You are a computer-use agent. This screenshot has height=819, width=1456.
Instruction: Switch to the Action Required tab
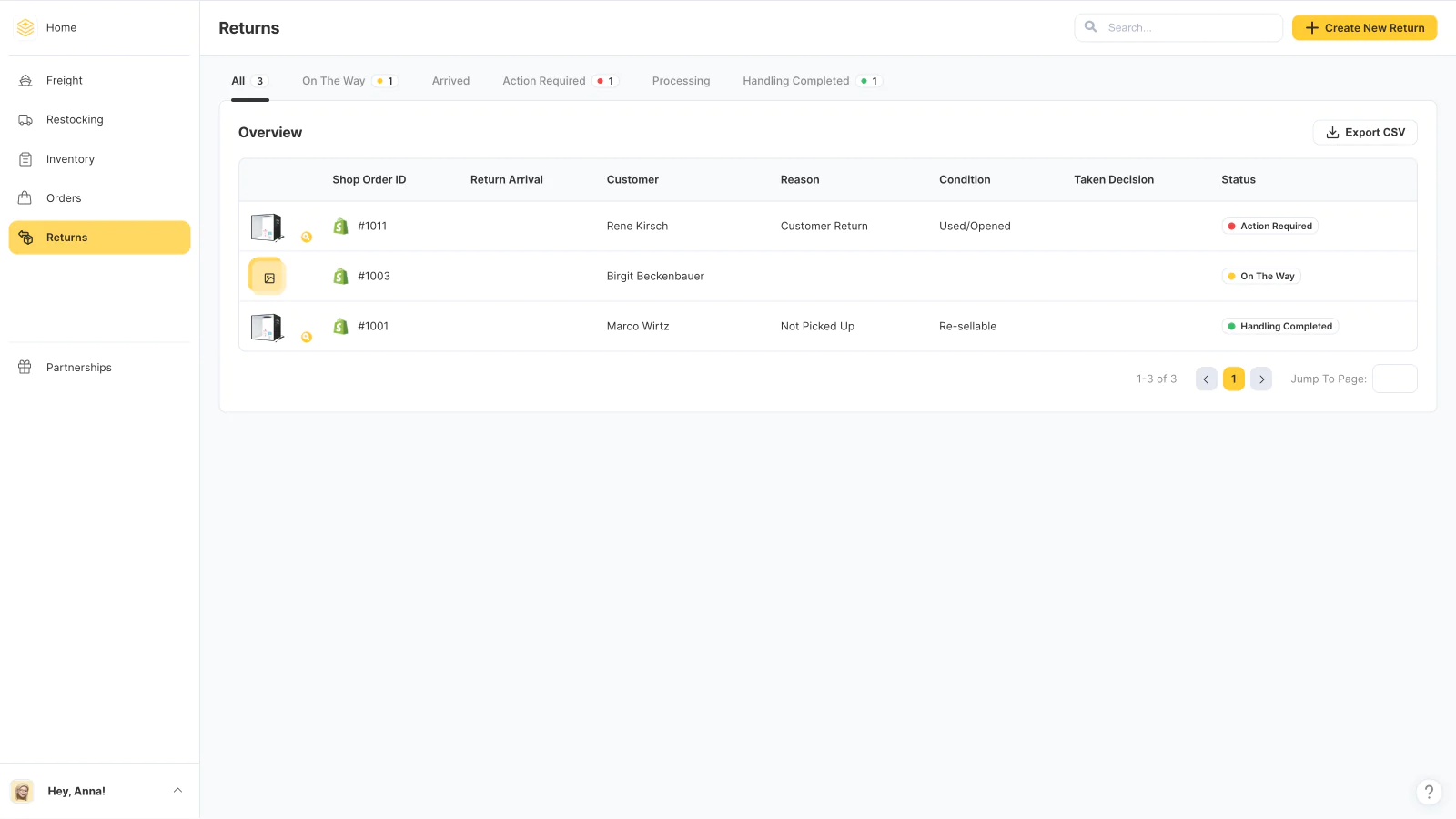[x=544, y=81]
